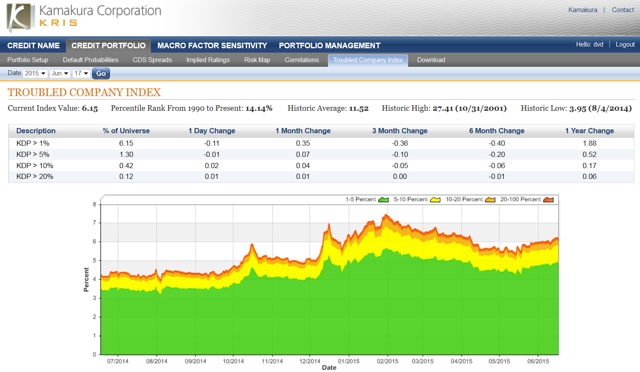
Task: Open Implied Ratings subtab
Action: click(208, 60)
